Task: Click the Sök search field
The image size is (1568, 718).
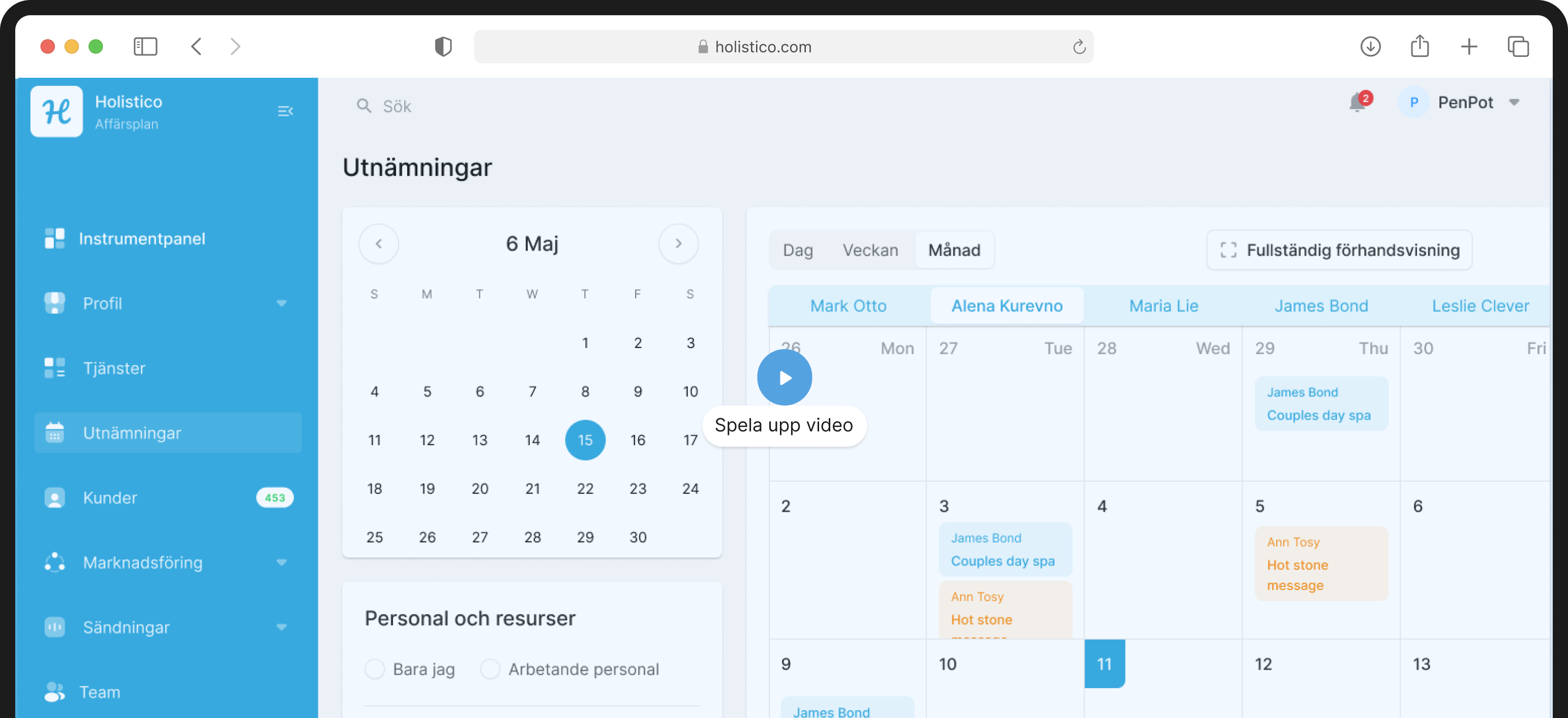Action: point(397,107)
